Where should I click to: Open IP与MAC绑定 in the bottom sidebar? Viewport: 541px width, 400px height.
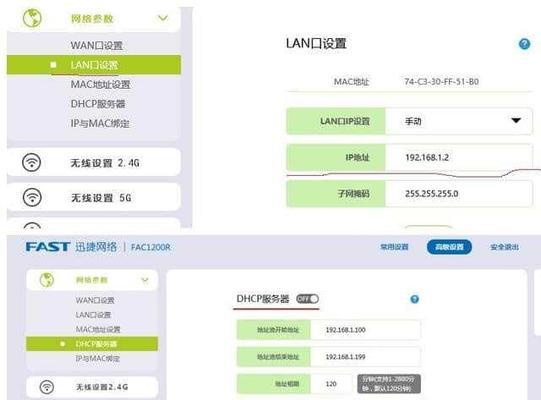pyautogui.click(x=98, y=358)
